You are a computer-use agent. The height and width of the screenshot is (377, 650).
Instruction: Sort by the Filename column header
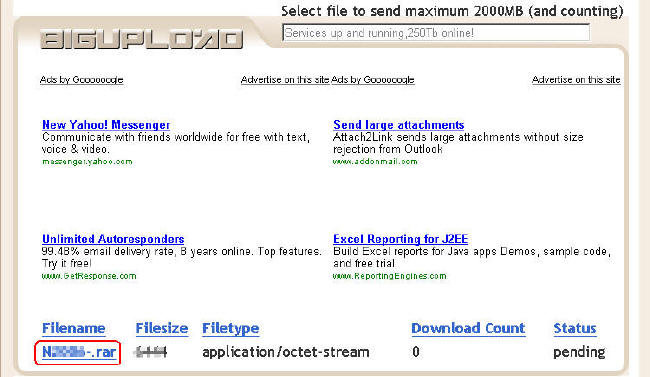[74, 328]
